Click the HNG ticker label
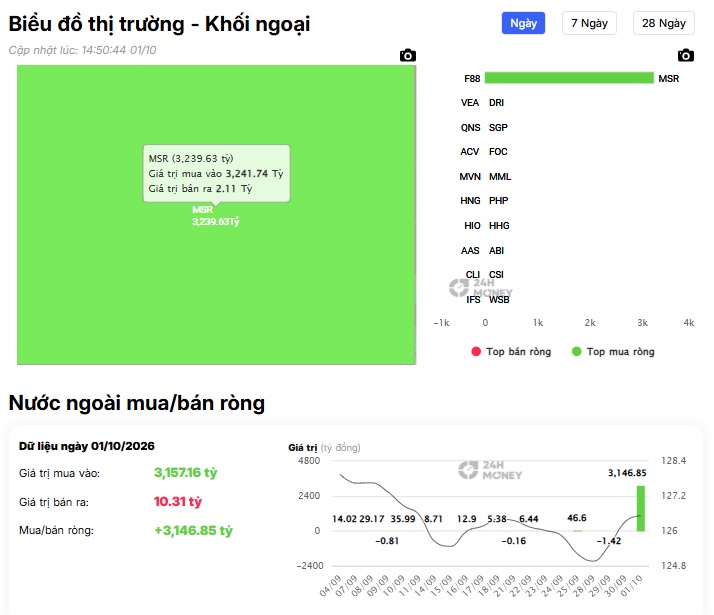This screenshot has width=714, height=615. pos(470,201)
